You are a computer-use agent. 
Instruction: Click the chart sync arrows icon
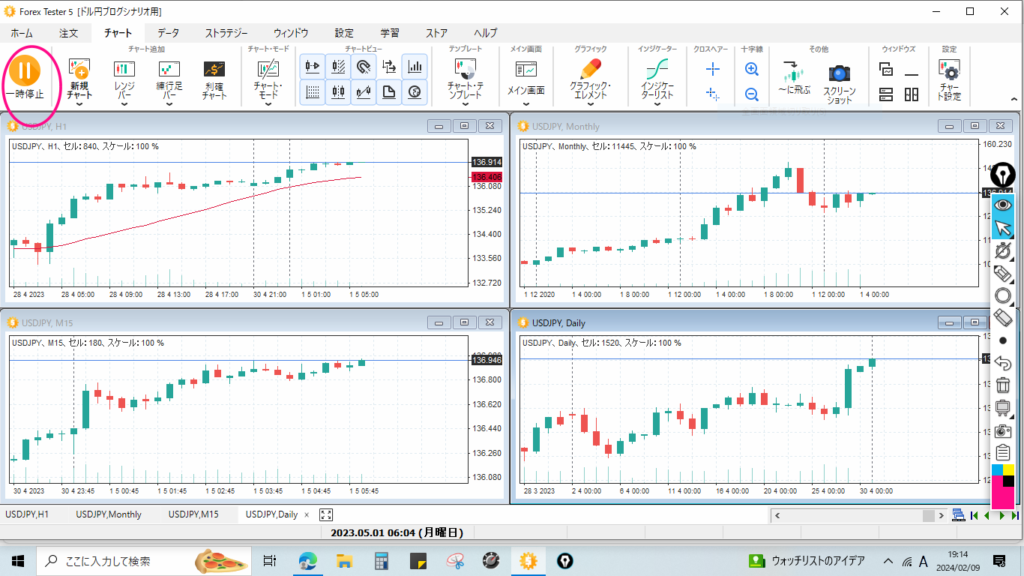tap(389, 67)
